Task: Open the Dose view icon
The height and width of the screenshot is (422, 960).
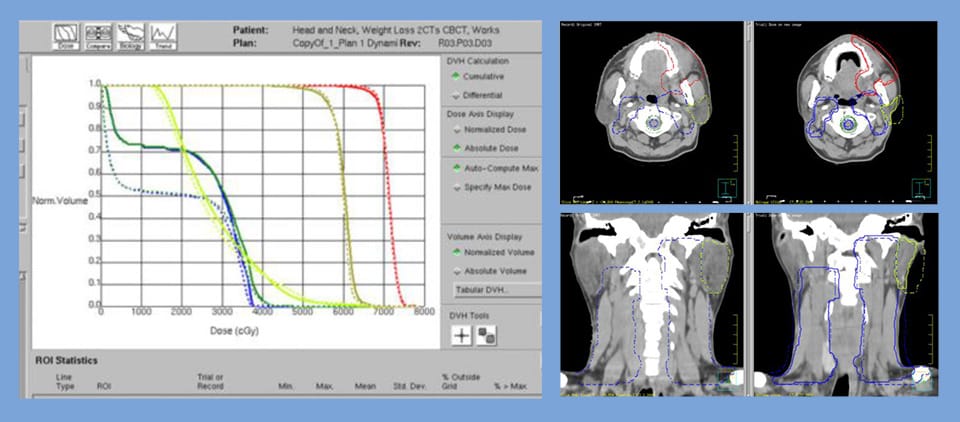Action: [66, 36]
